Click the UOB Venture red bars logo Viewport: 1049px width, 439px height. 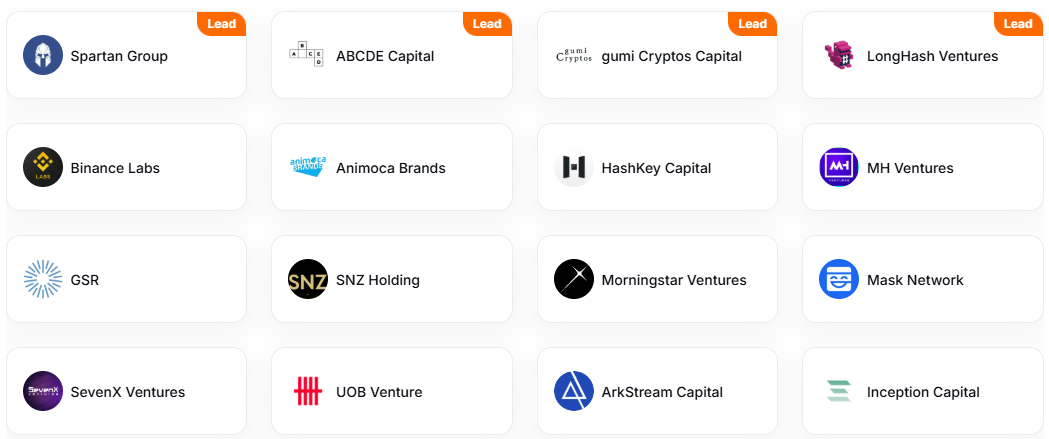point(308,391)
